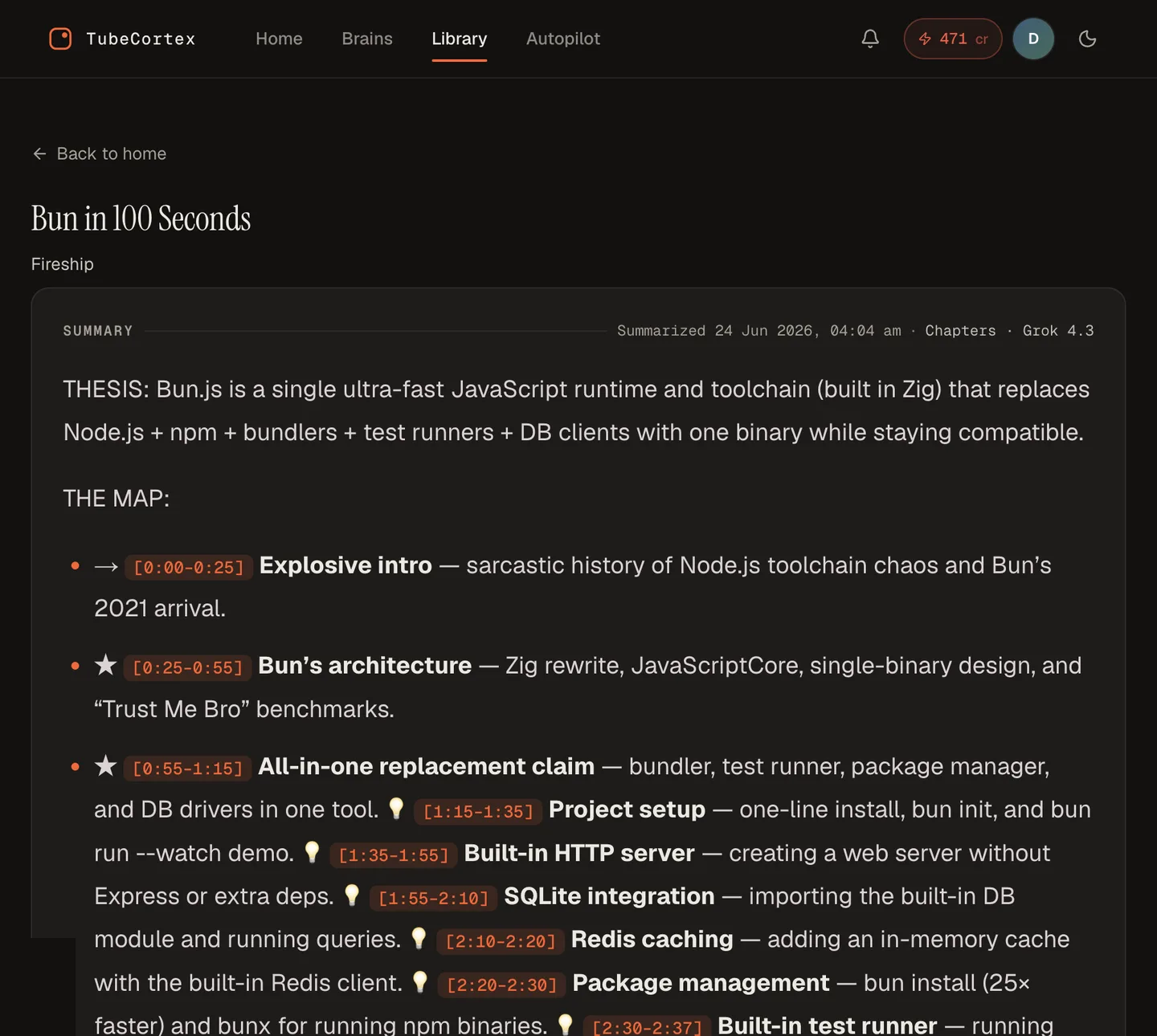The image size is (1157, 1036).
Task: Go to the Home tab
Action: [279, 39]
